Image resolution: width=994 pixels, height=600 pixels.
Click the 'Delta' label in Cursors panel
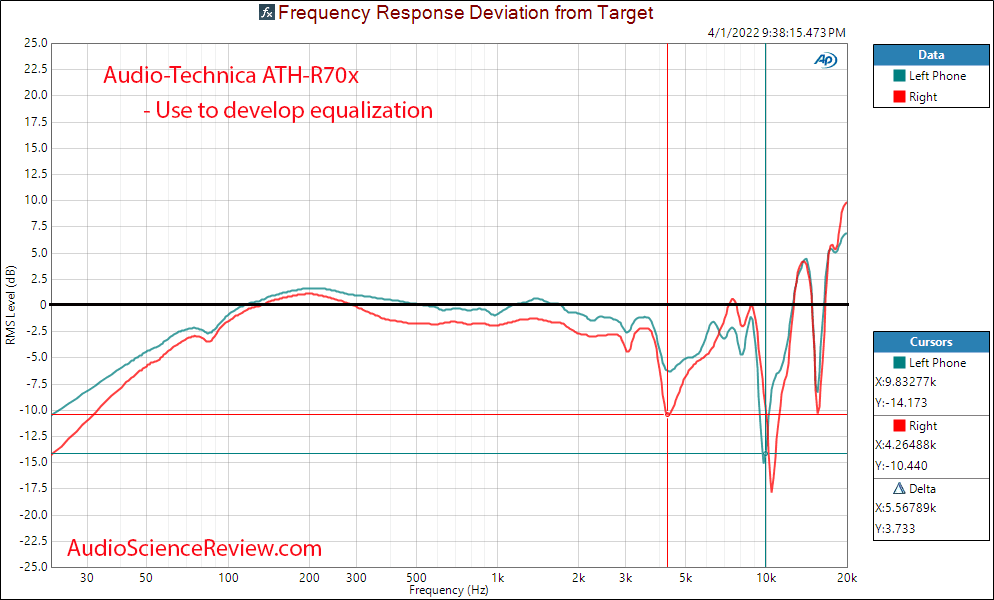click(x=922, y=488)
